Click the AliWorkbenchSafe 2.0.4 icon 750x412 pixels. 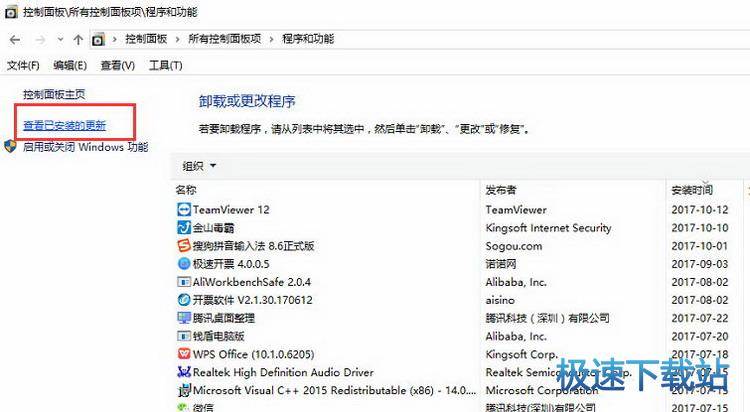tap(184, 282)
